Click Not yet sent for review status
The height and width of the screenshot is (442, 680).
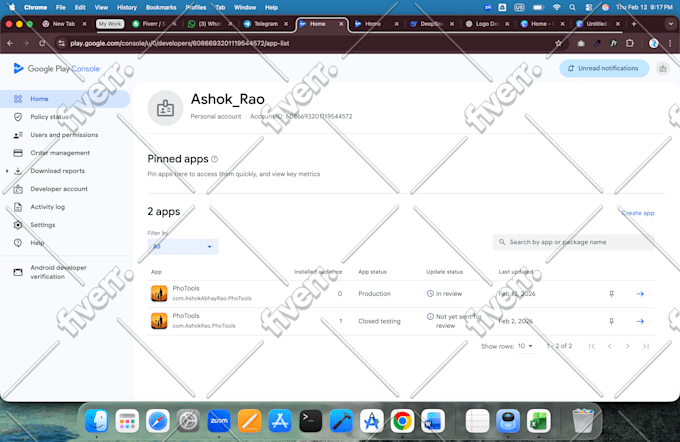(454, 321)
